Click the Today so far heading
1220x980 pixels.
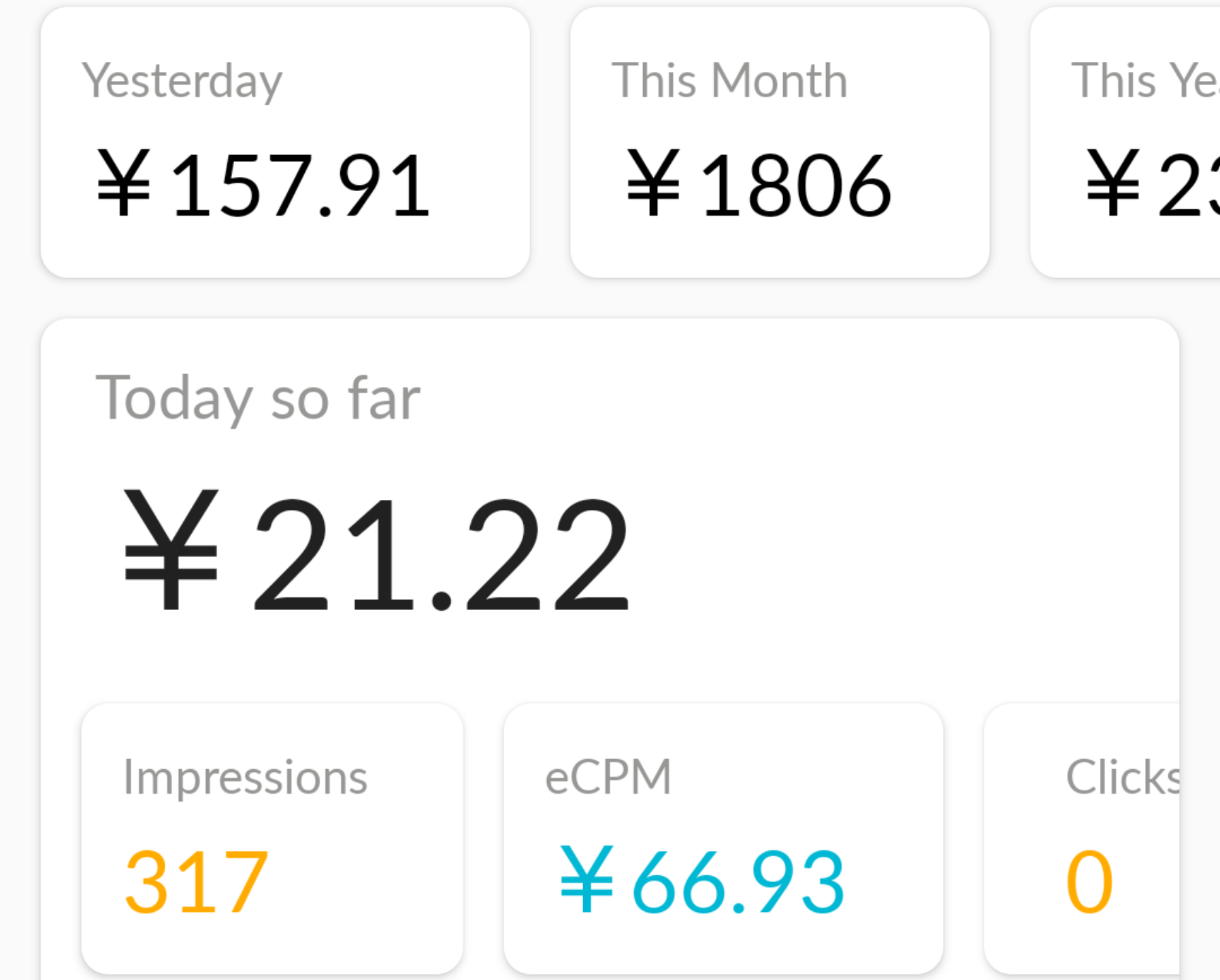(258, 399)
